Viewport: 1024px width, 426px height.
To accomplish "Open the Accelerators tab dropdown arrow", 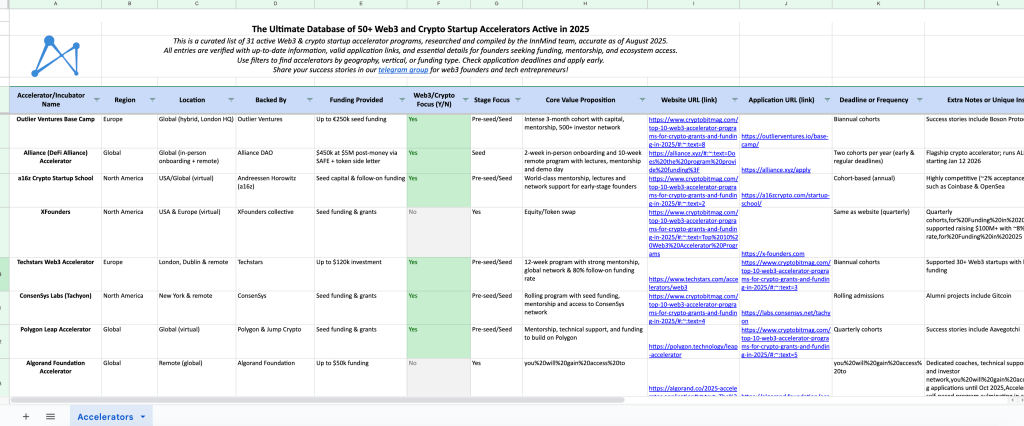I will pyautogui.click(x=143, y=417).
